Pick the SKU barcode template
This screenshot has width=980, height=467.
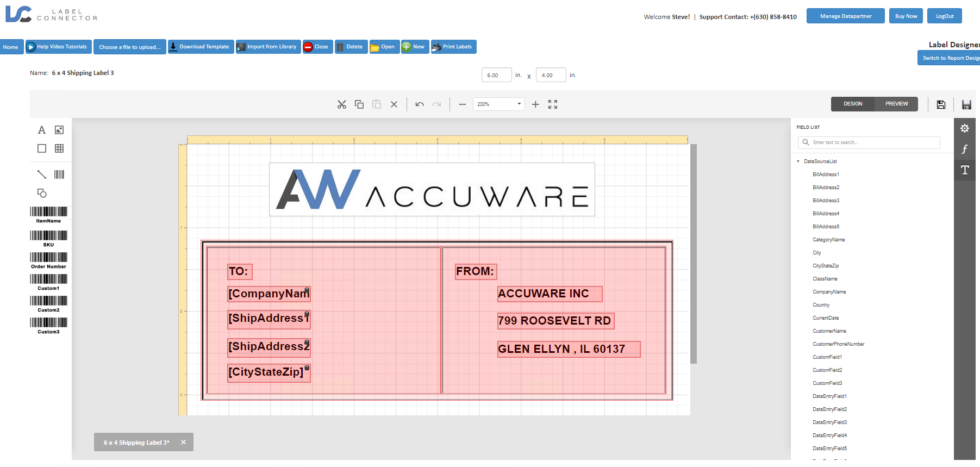[48, 239]
